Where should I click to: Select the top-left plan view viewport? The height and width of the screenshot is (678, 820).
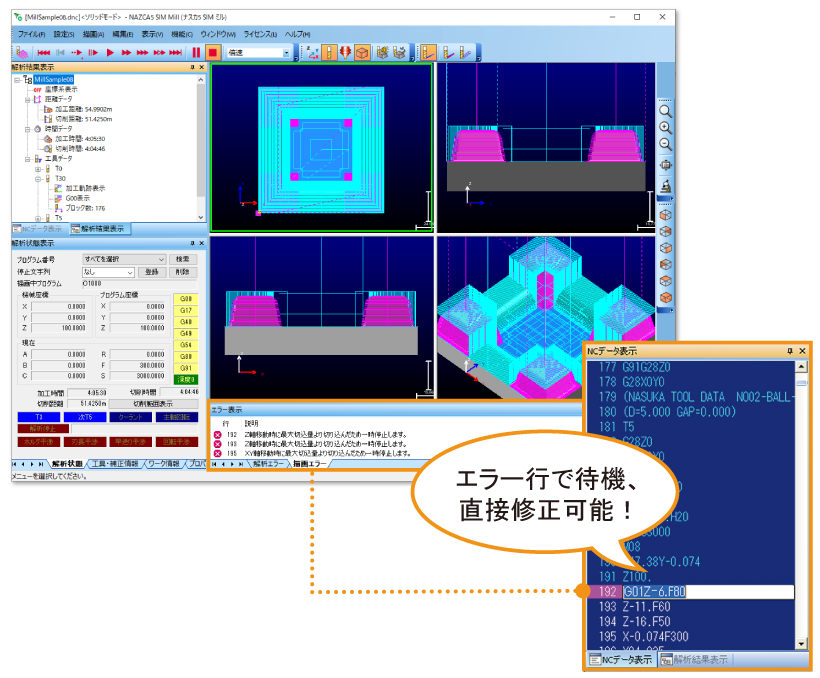coord(322,148)
